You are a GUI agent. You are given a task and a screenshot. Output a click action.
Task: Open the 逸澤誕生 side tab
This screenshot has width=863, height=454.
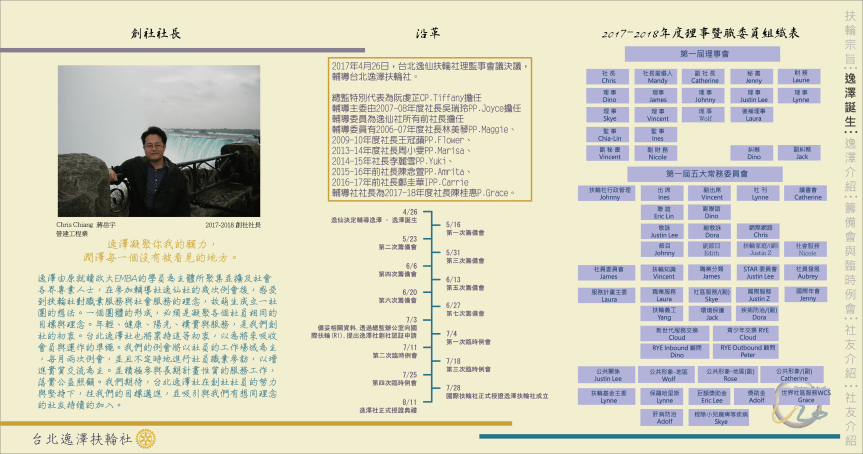(849, 97)
